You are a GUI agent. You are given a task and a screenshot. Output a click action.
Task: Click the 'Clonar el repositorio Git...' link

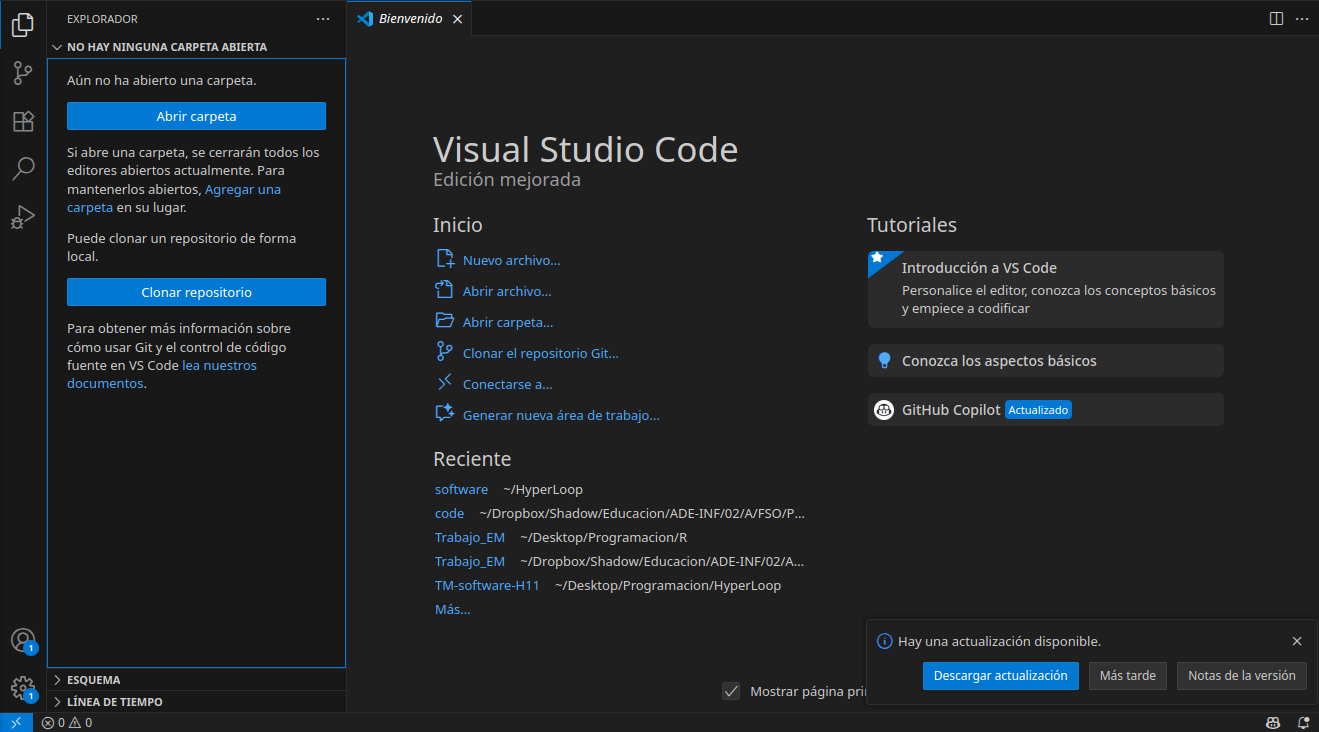click(540, 353)
